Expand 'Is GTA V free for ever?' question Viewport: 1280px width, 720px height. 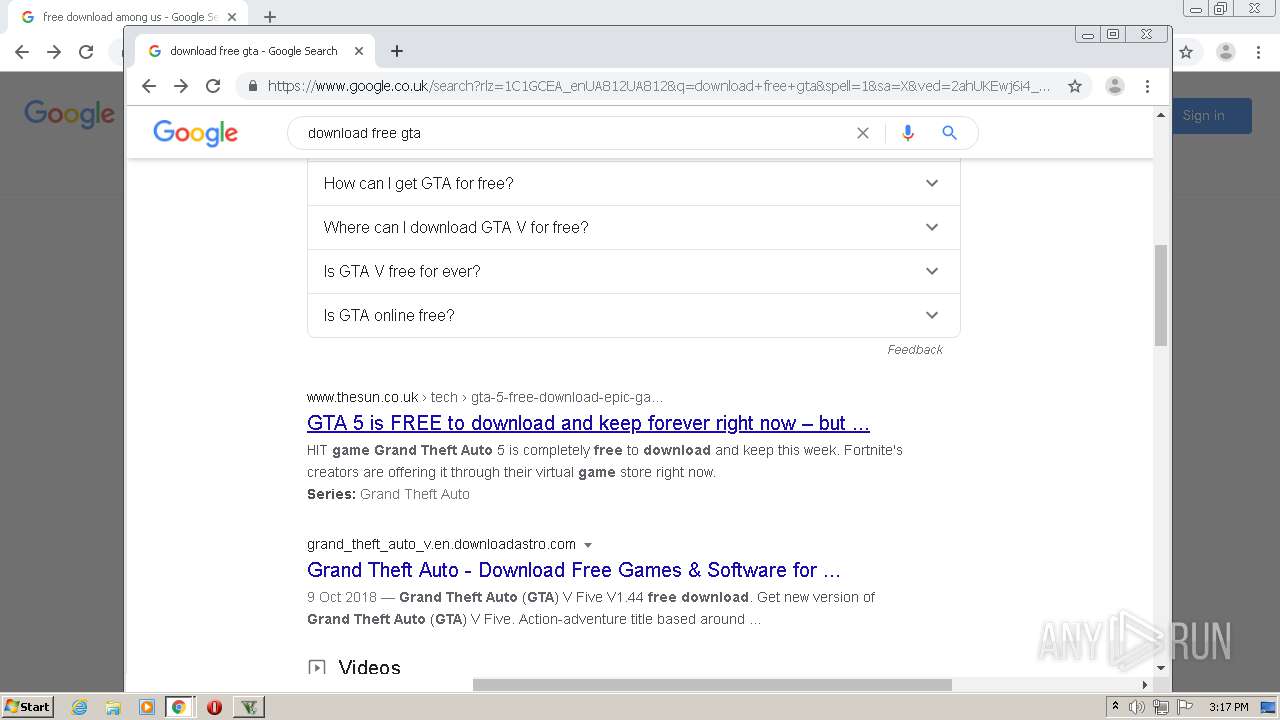[633, 271]
